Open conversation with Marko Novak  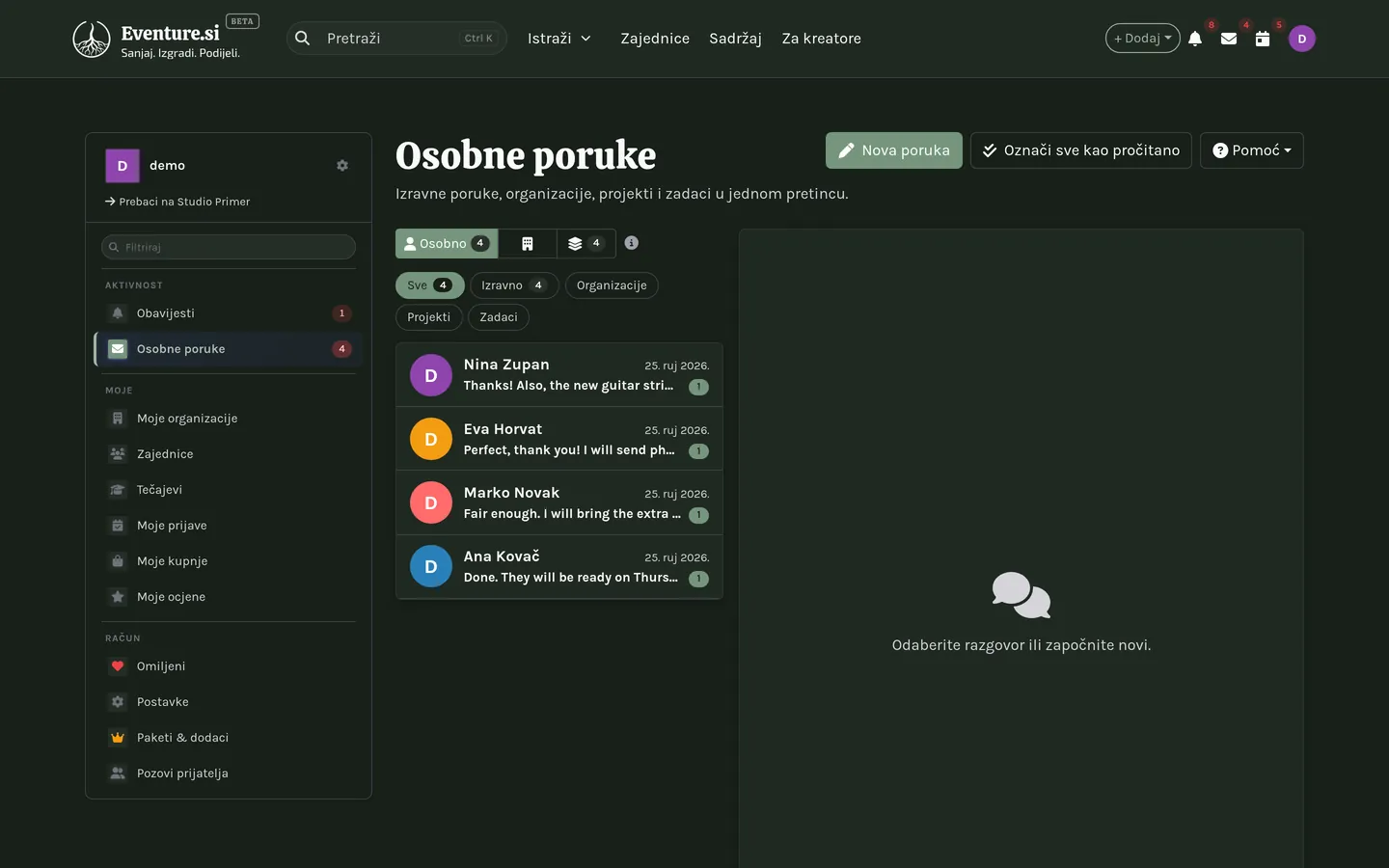coord(559,502)
